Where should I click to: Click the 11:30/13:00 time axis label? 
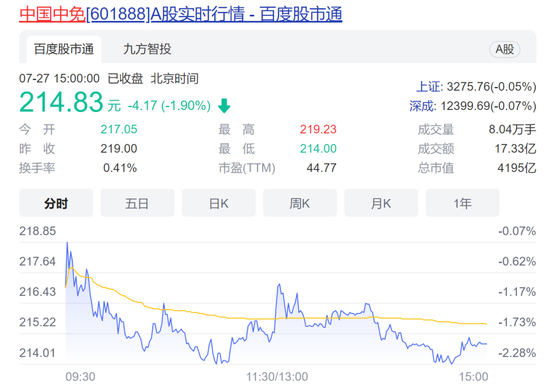tap(277, 377)
